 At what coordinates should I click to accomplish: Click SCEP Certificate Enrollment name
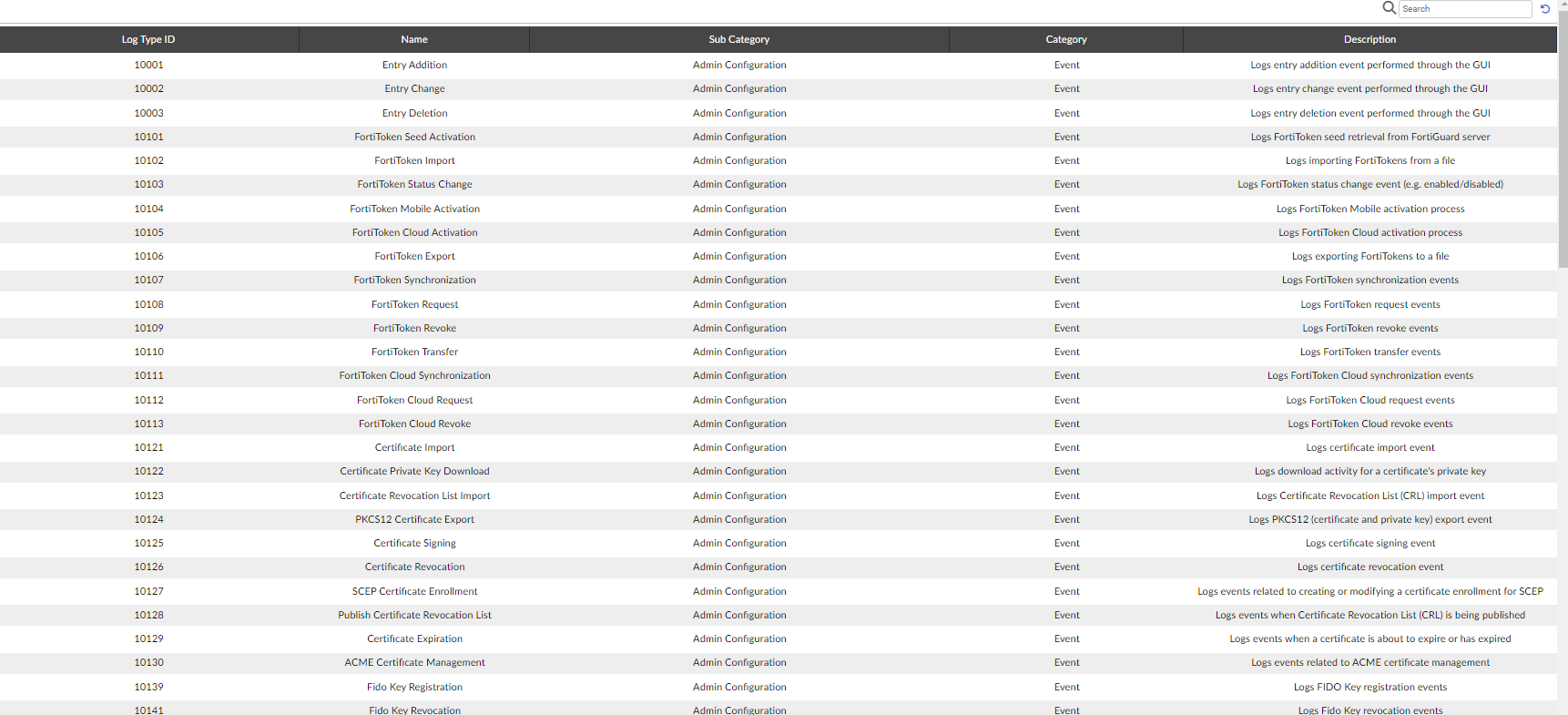pos(414,591)
